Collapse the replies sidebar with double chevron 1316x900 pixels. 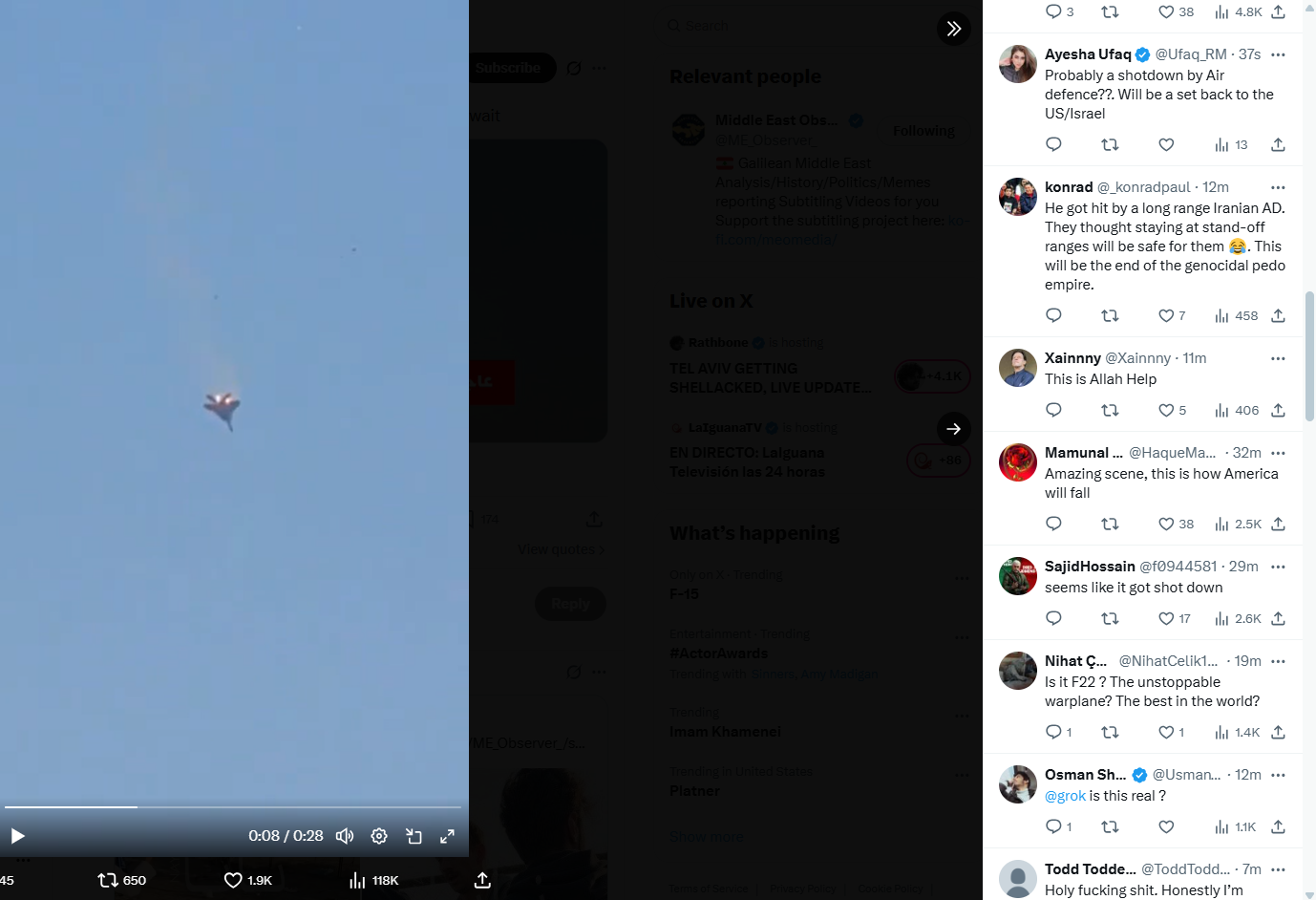click(954, 29)
